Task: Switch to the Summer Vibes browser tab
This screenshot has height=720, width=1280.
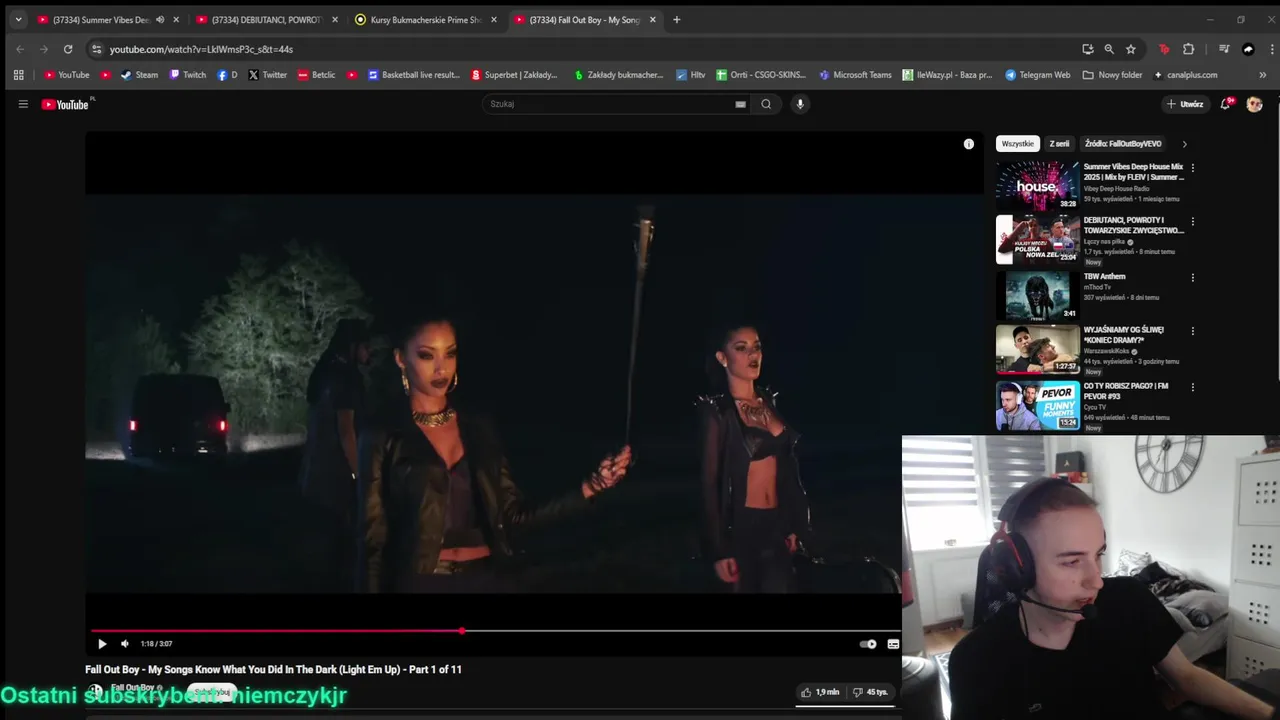Action: coord(108,20)
